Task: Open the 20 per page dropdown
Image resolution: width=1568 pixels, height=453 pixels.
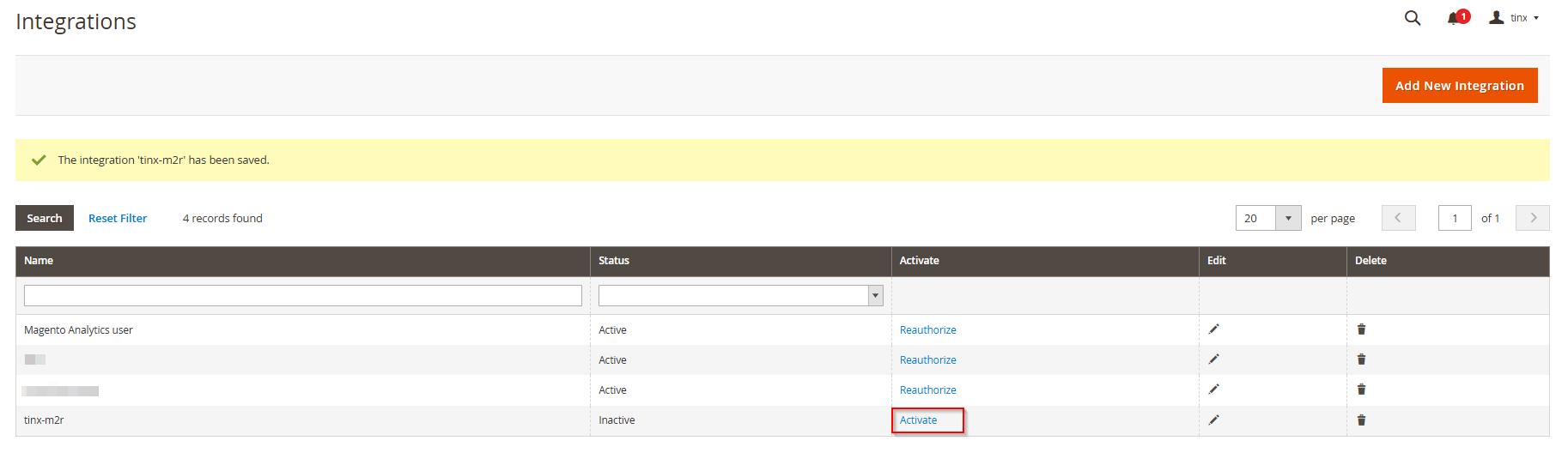Action: (x=1268, y=218)
